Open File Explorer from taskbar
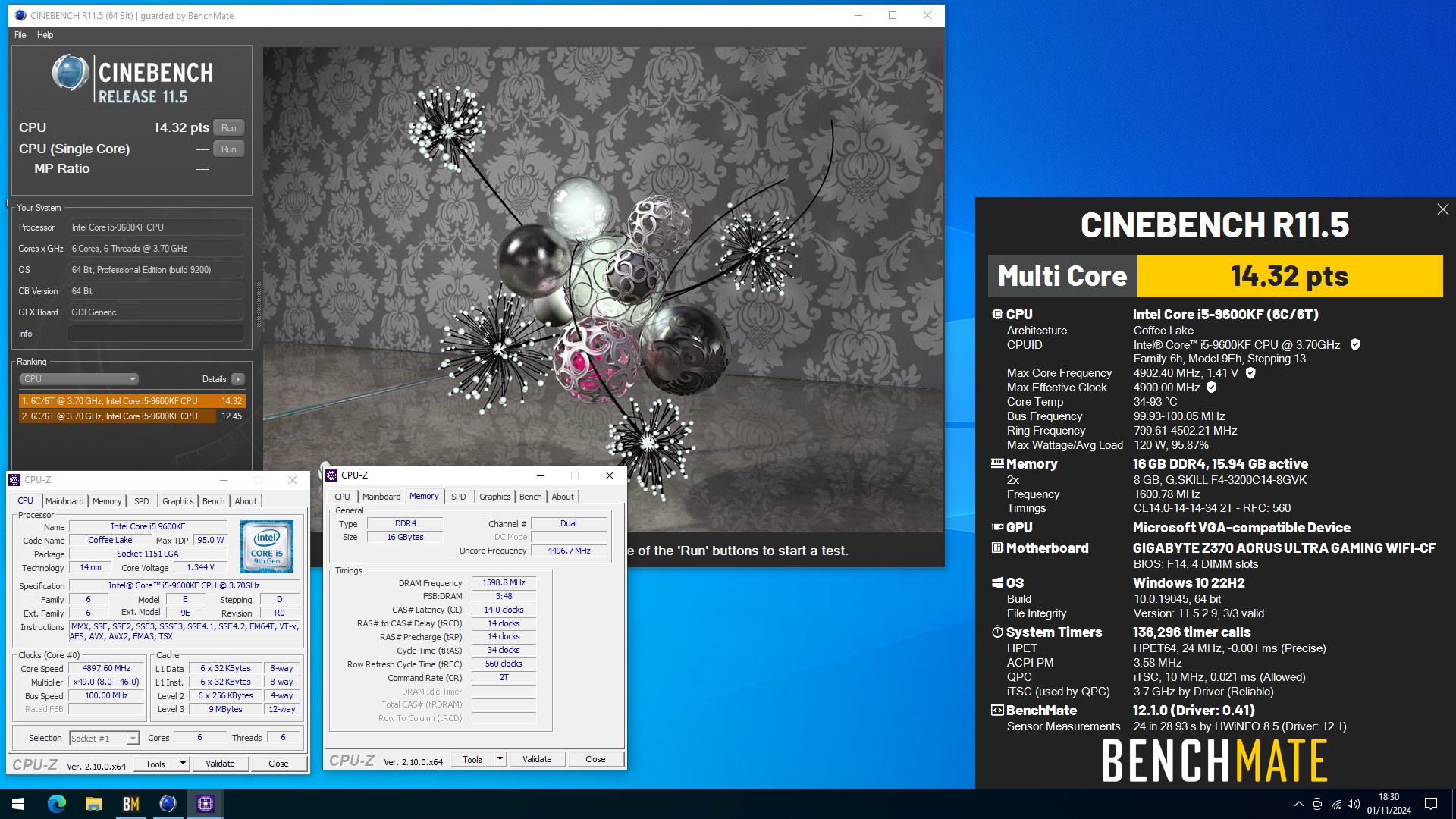Image resolution: width=1456 pixels, height=819 pixels. (94, 804)
